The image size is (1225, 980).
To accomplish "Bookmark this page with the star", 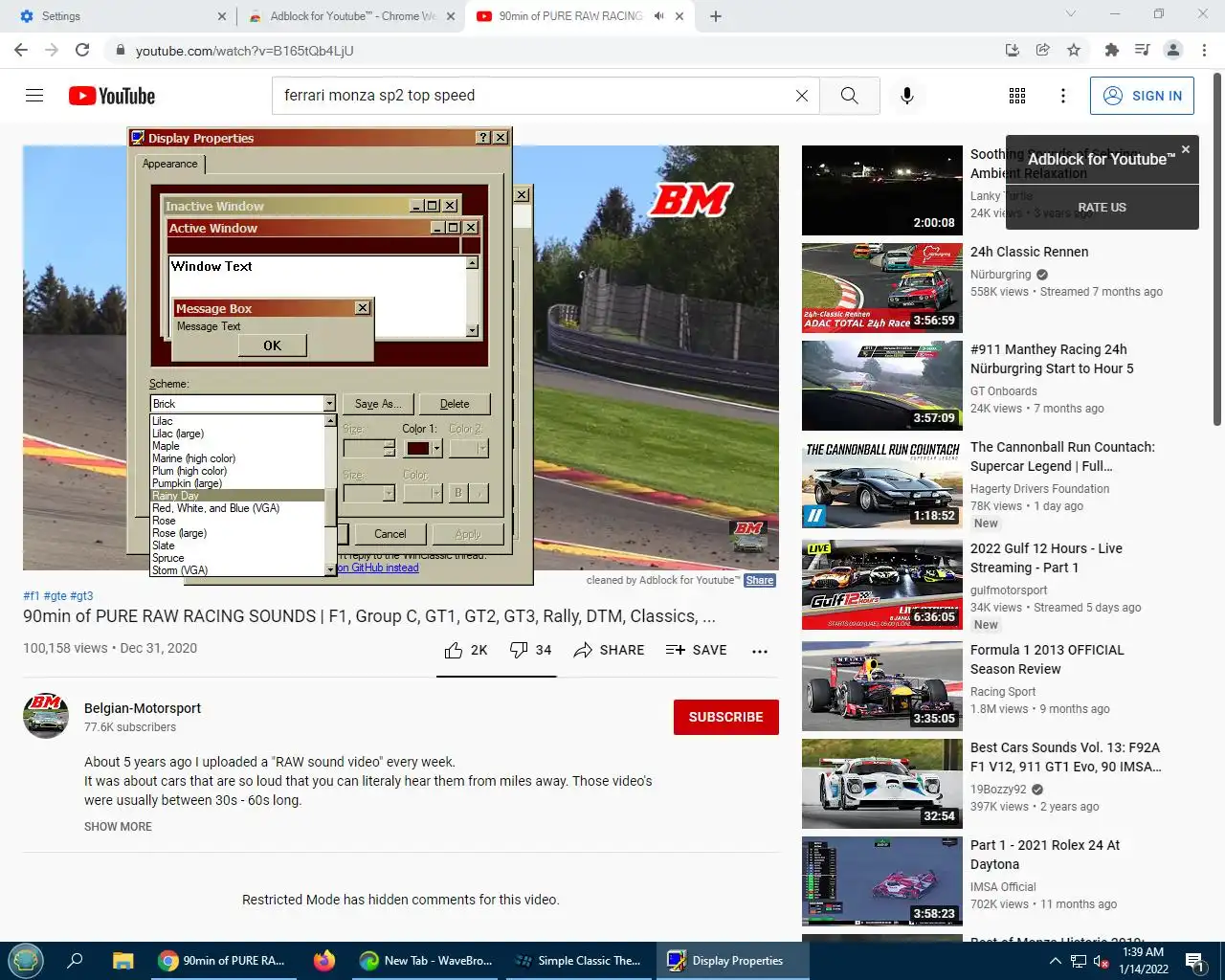I will (x=1074, y=50).
